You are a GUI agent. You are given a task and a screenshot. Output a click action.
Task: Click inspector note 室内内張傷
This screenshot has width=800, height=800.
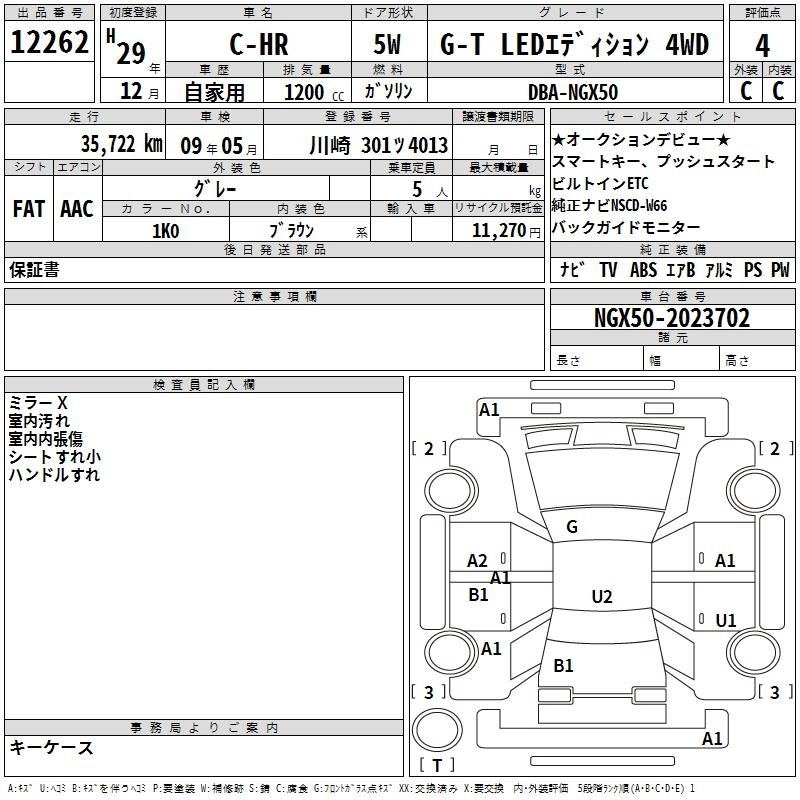click(45, 438)
